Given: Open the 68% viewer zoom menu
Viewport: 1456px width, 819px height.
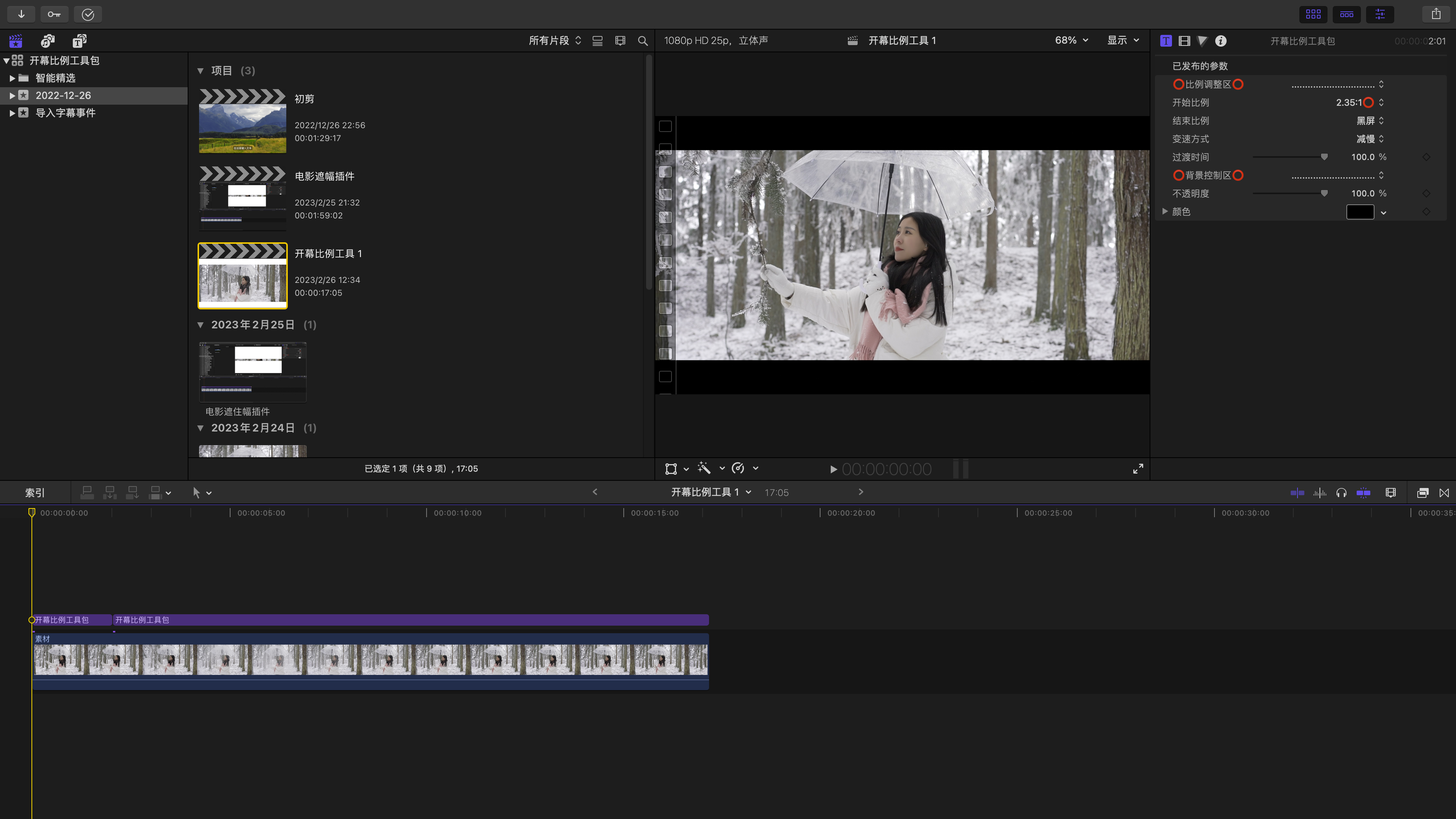Looking at the screenshot, I should click(x=1071, y=40).
